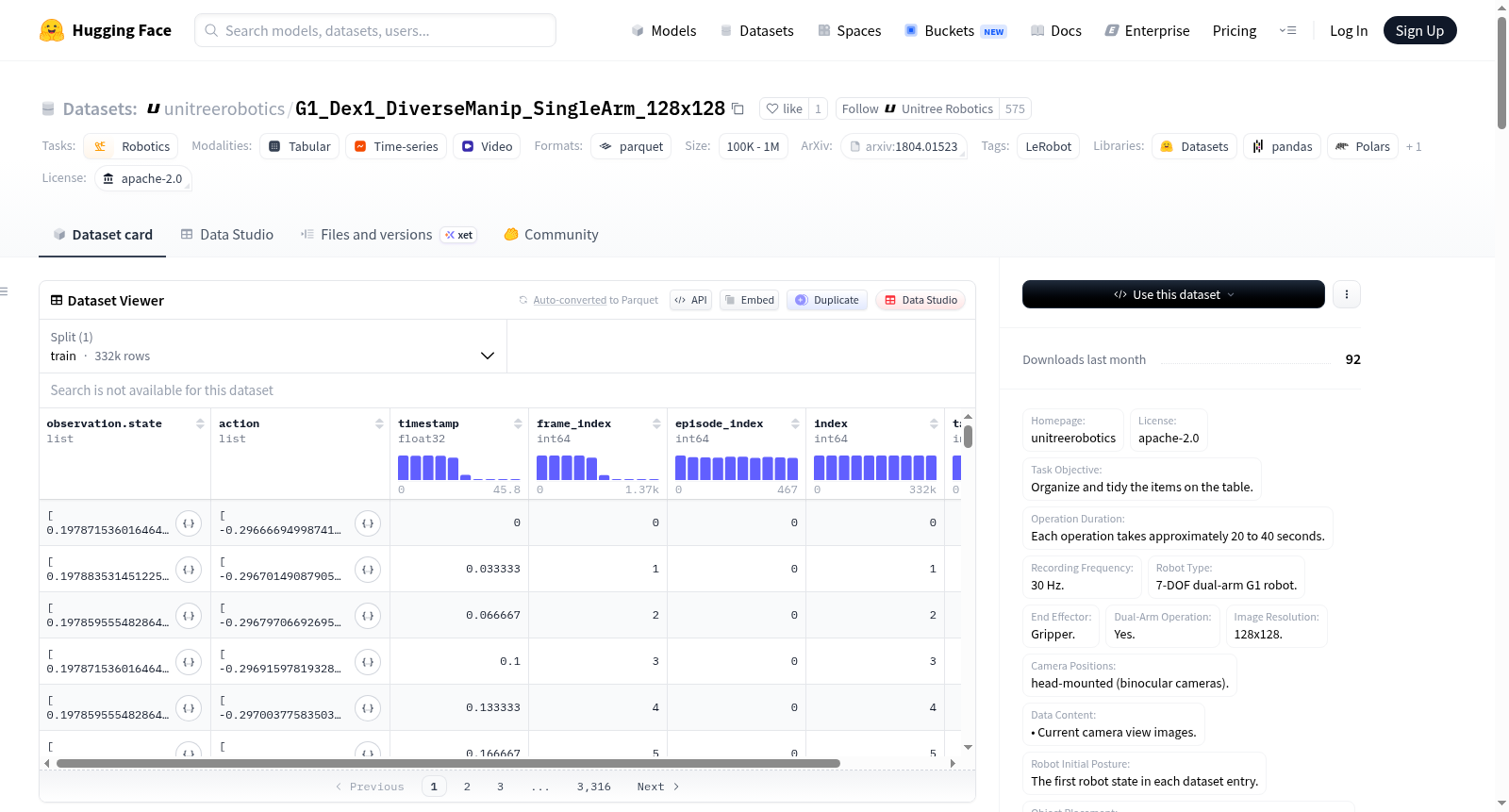The image size is (1509, 812).
Task: Jump to the last page 3,316
Action: point(594,787)
